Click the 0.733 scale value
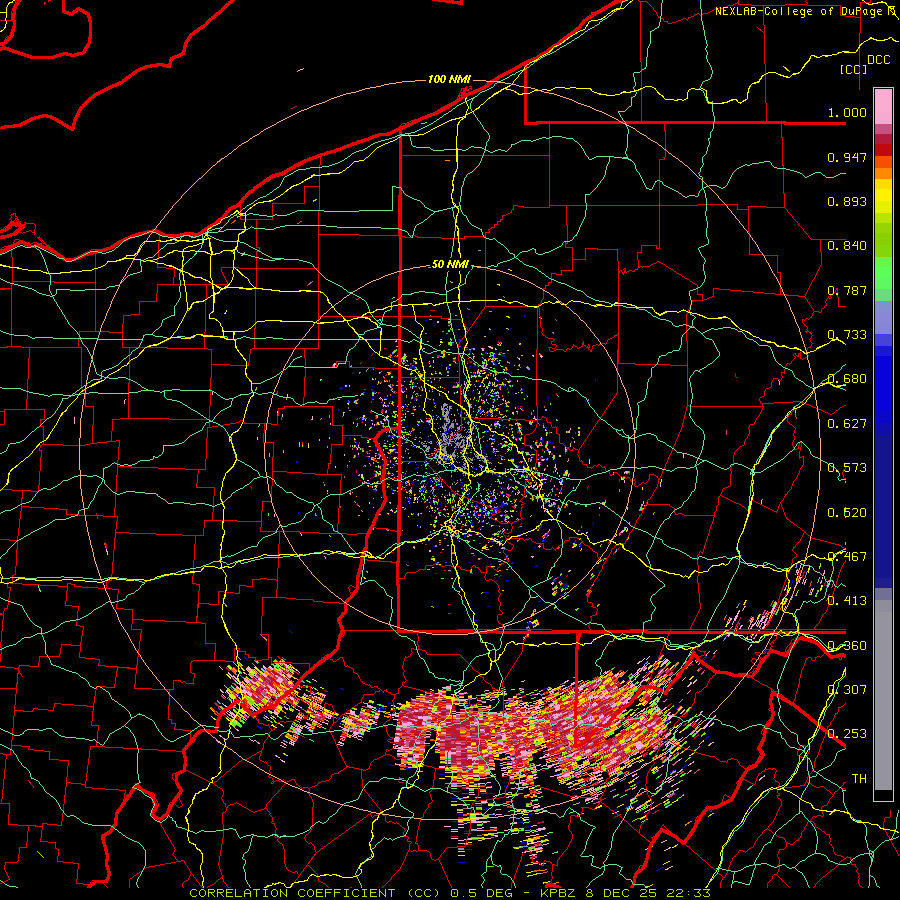Viewport: 900px width, 900px height. pyautogui.click(x=847, y=335)
